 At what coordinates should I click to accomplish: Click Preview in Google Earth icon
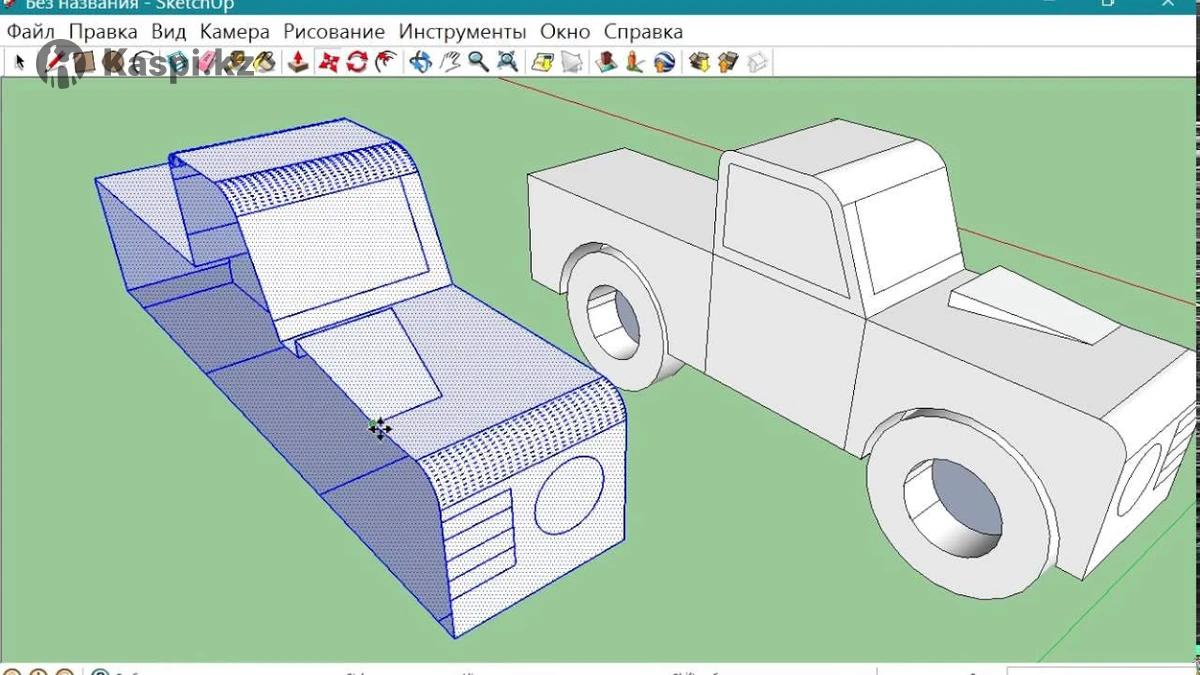coord(664,62)
